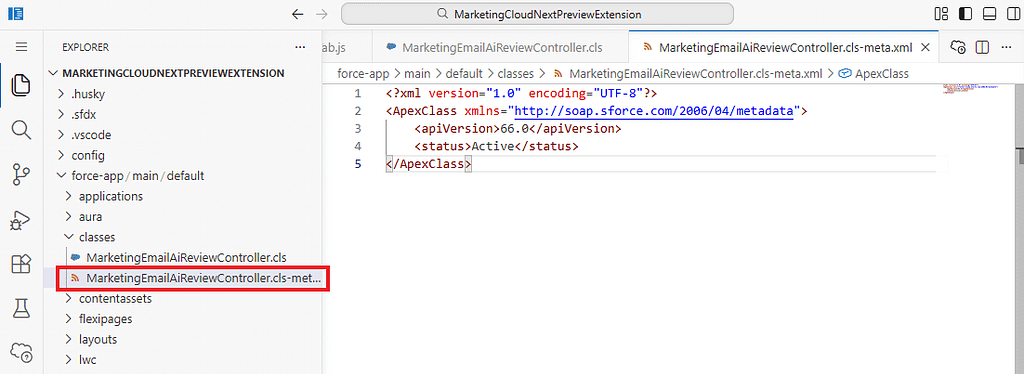Go forward with the right arrow
Image resolution: width=1024 pixels, height=374 pixels.
pyautogui.click(x=321, y=14)
